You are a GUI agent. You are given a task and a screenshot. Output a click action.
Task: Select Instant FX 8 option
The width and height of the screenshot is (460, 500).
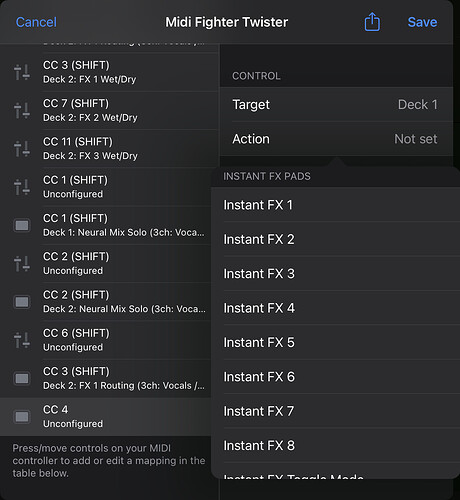335,445
